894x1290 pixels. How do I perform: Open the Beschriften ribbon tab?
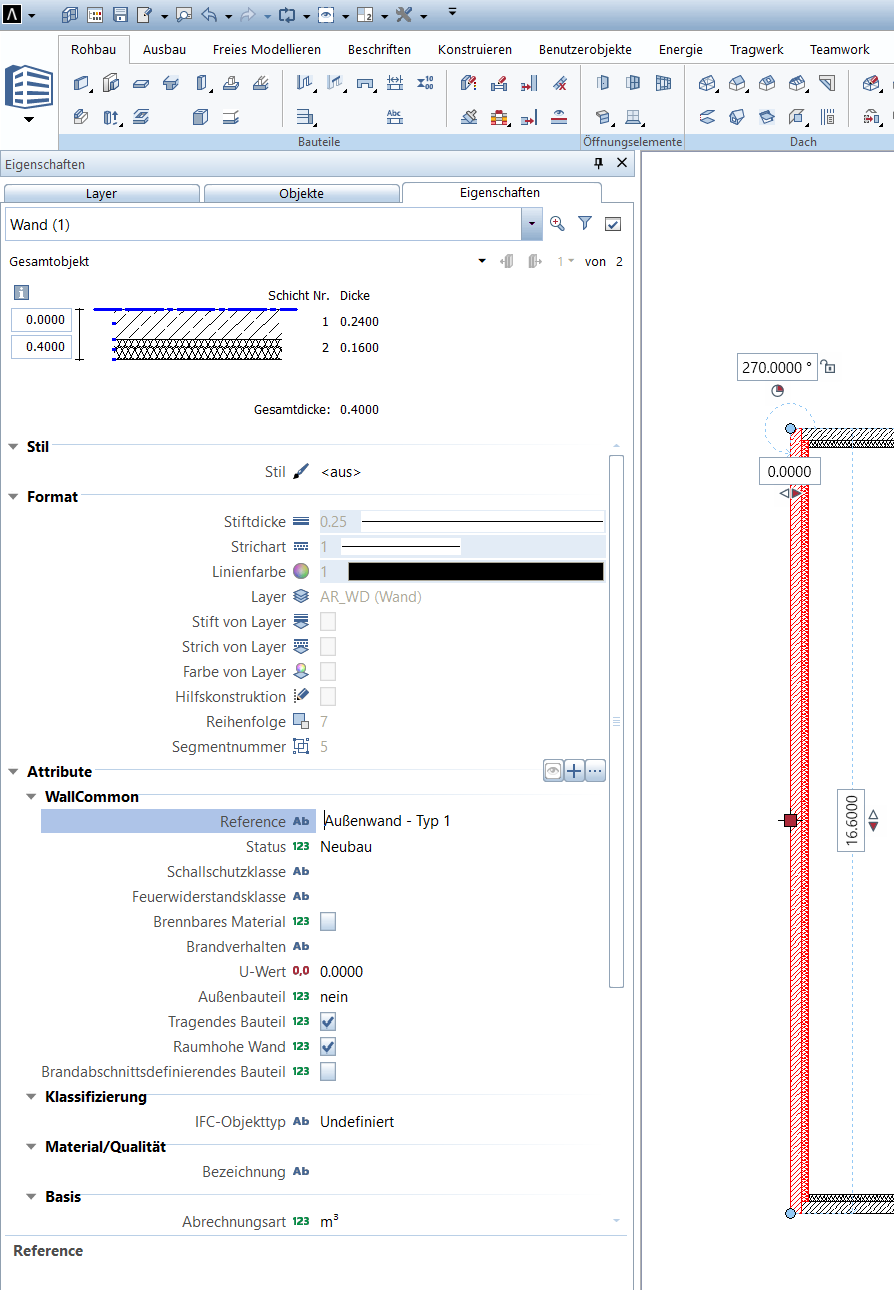[379, 49]
